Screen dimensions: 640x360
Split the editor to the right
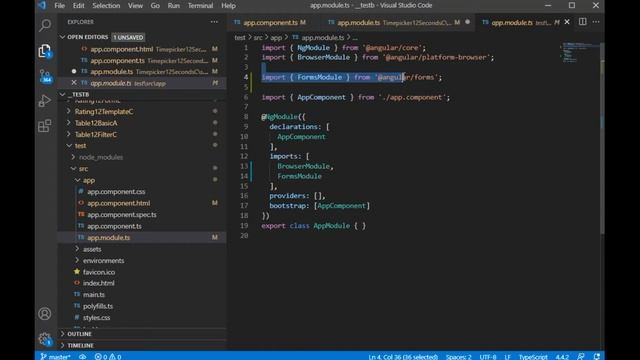click(x=582, y=22)
